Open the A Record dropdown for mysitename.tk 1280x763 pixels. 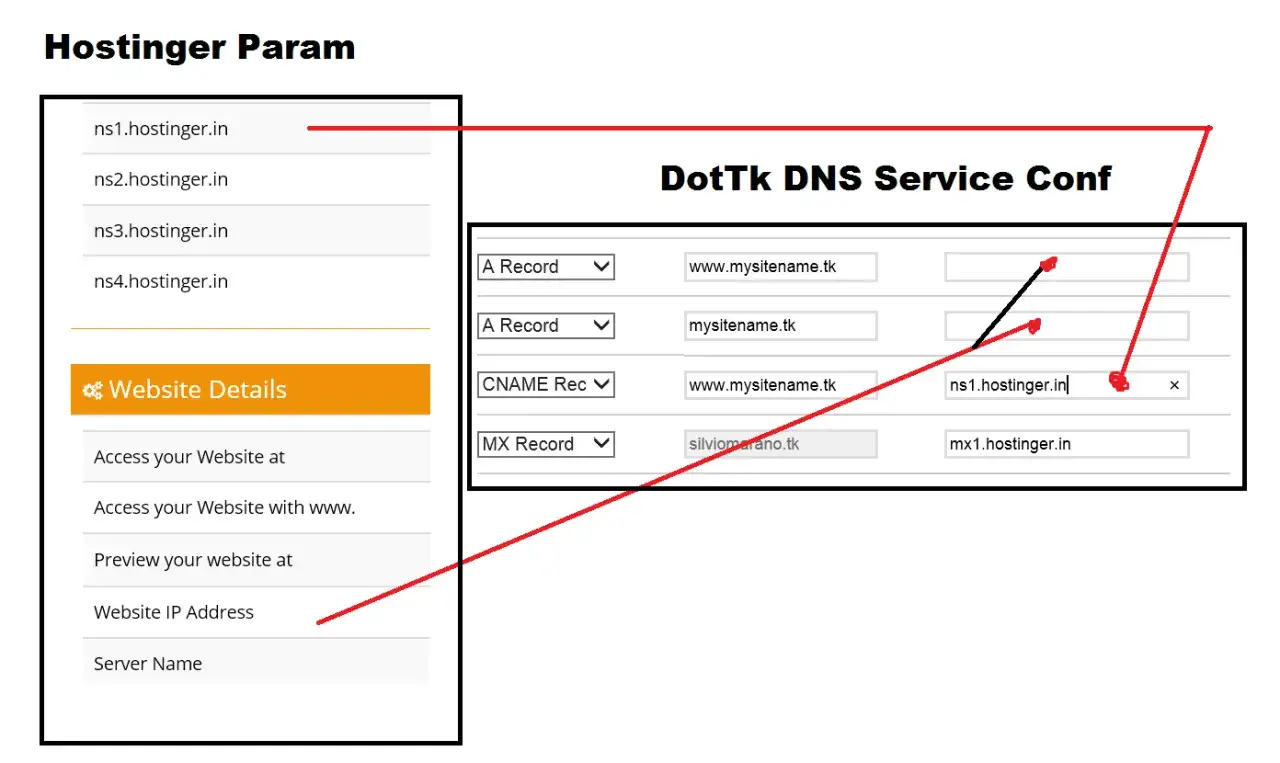click(x=546, y=326)
